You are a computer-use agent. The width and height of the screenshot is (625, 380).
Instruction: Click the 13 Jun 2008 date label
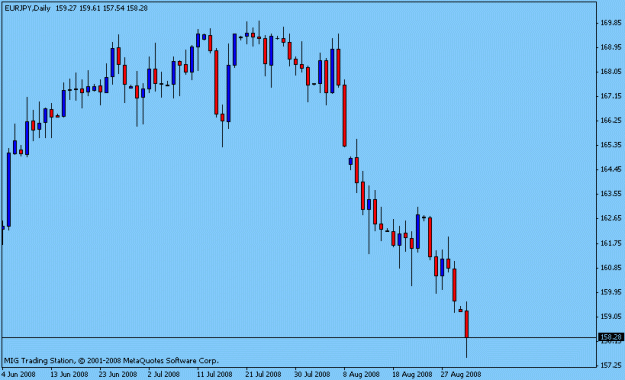click(69, 374)
